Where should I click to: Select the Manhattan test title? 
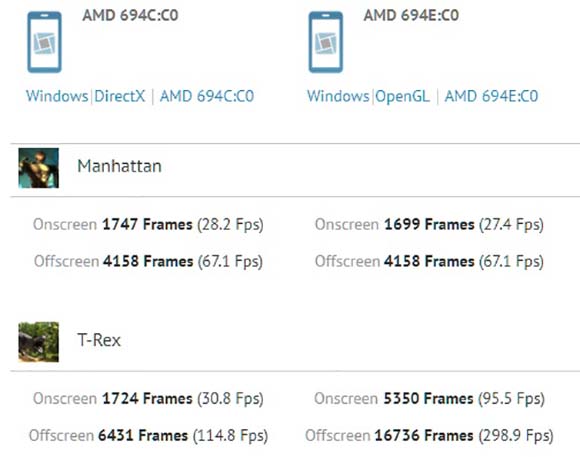tap(119, 166)
